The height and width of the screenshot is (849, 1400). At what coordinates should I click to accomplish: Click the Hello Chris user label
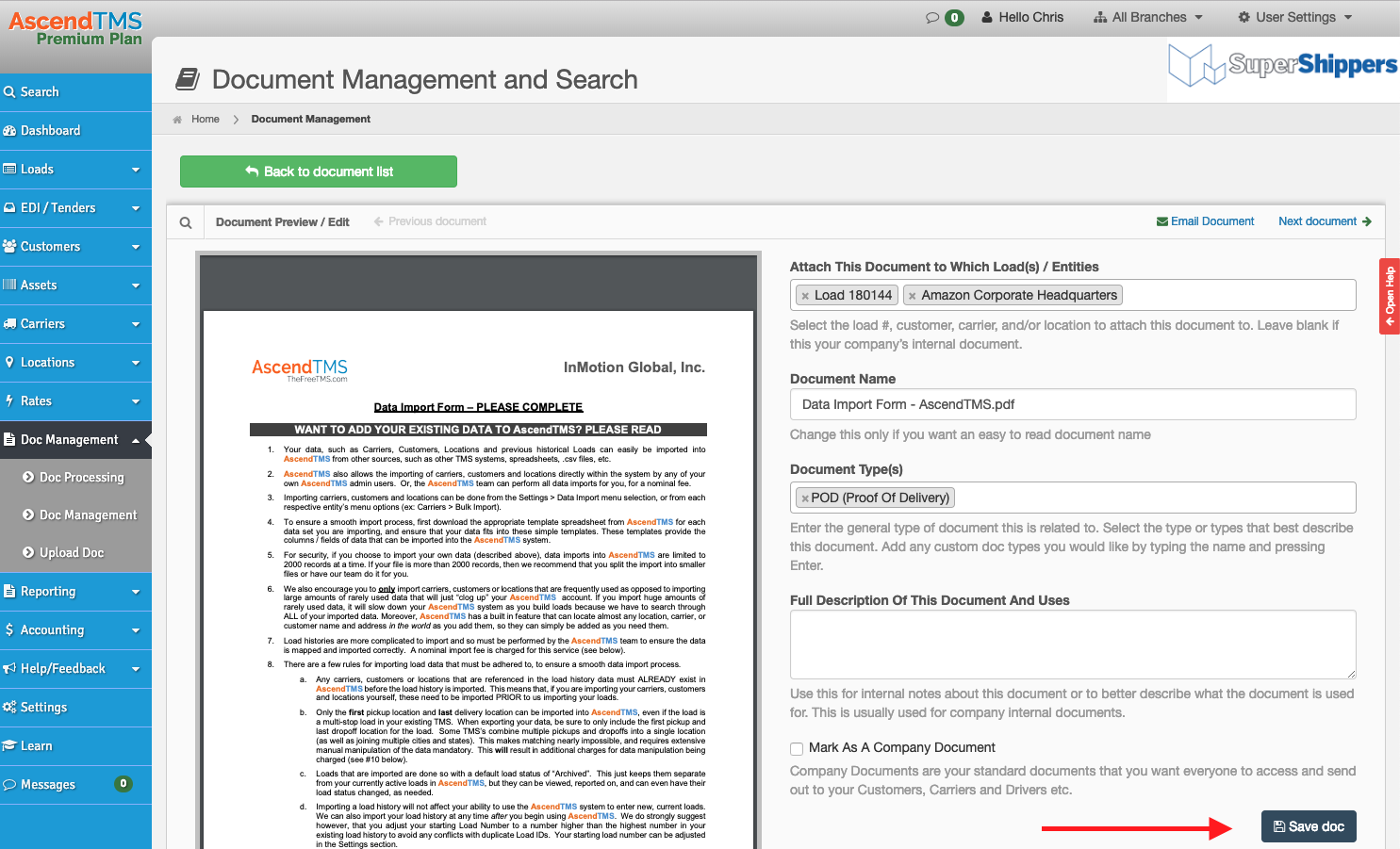1023,17
